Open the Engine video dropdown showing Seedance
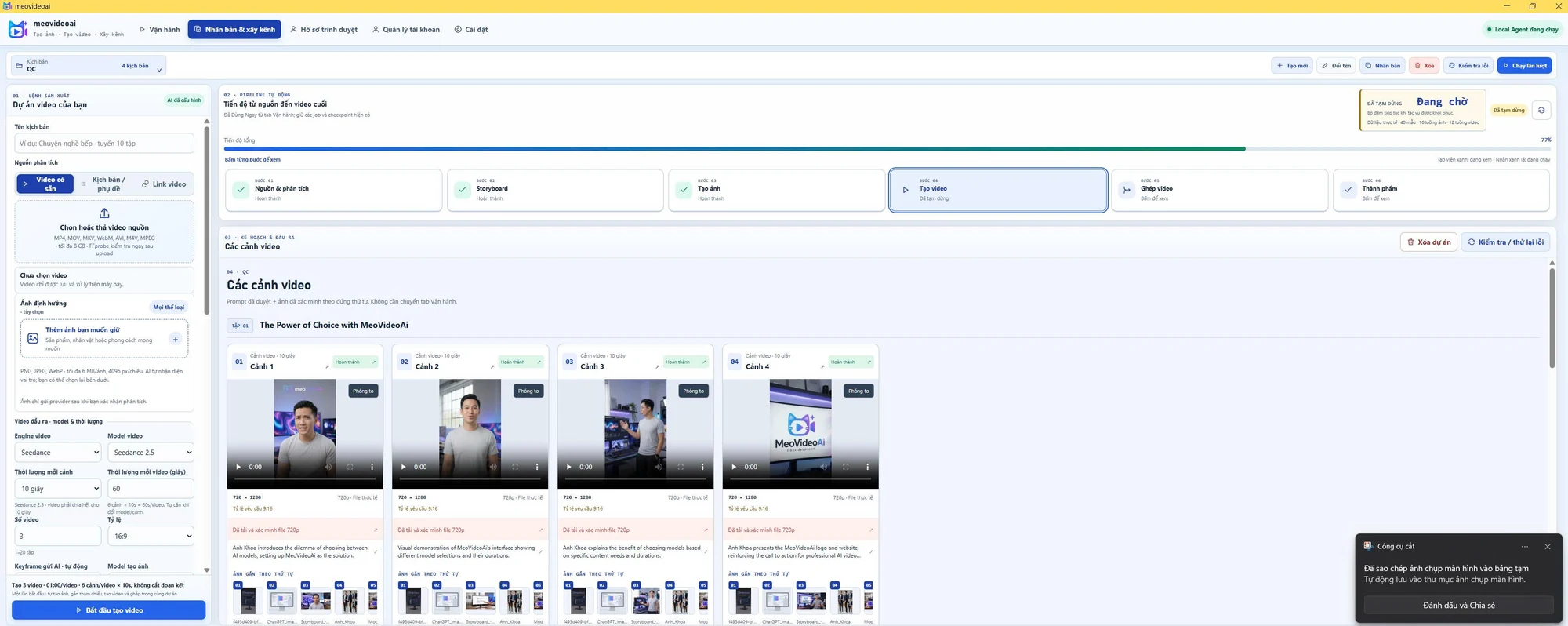The width and height of the screenshot is (1568, 626). [58, 453]
